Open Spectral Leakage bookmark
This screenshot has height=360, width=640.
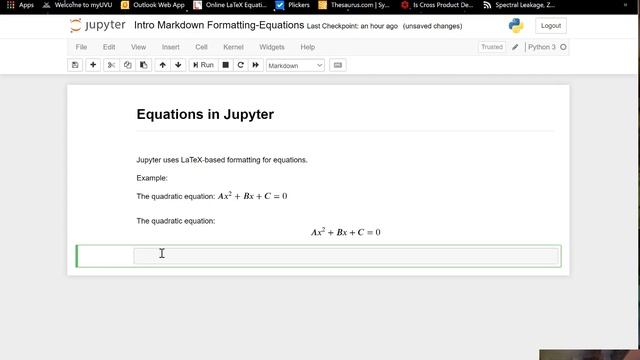519,5
